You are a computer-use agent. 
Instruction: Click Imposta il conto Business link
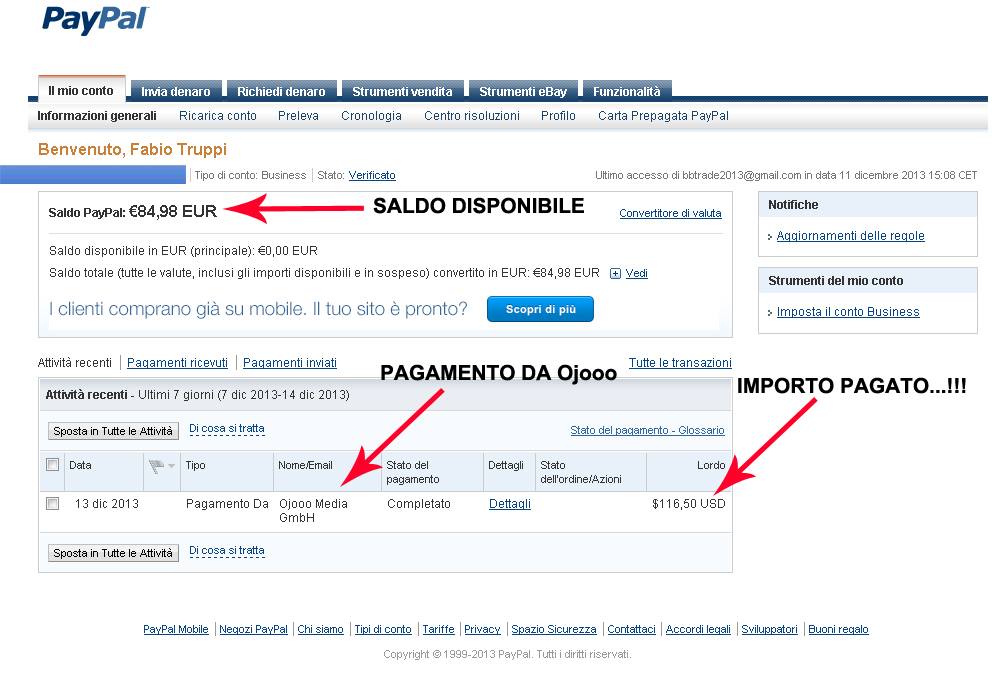(x=848, y=312)
